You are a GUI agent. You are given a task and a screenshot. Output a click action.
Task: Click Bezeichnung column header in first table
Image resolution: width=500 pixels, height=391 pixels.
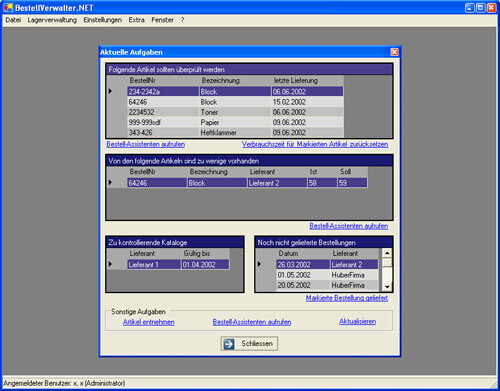235,80
